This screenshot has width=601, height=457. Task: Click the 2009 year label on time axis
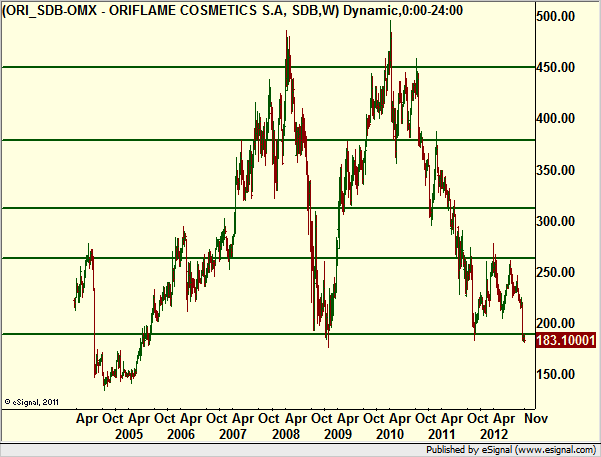tap(338, 434)
